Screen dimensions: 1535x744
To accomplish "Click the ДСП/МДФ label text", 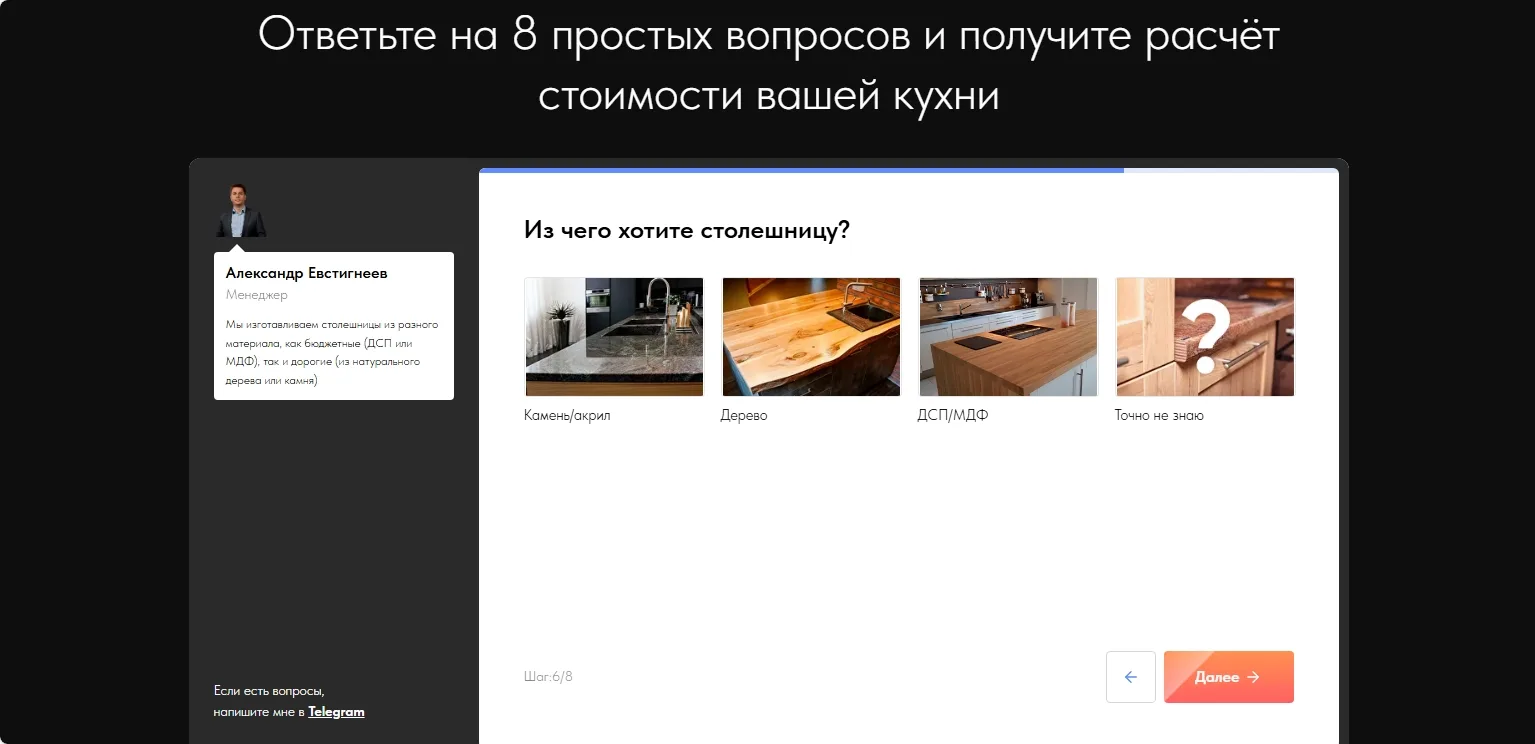I will pos(953,415).
